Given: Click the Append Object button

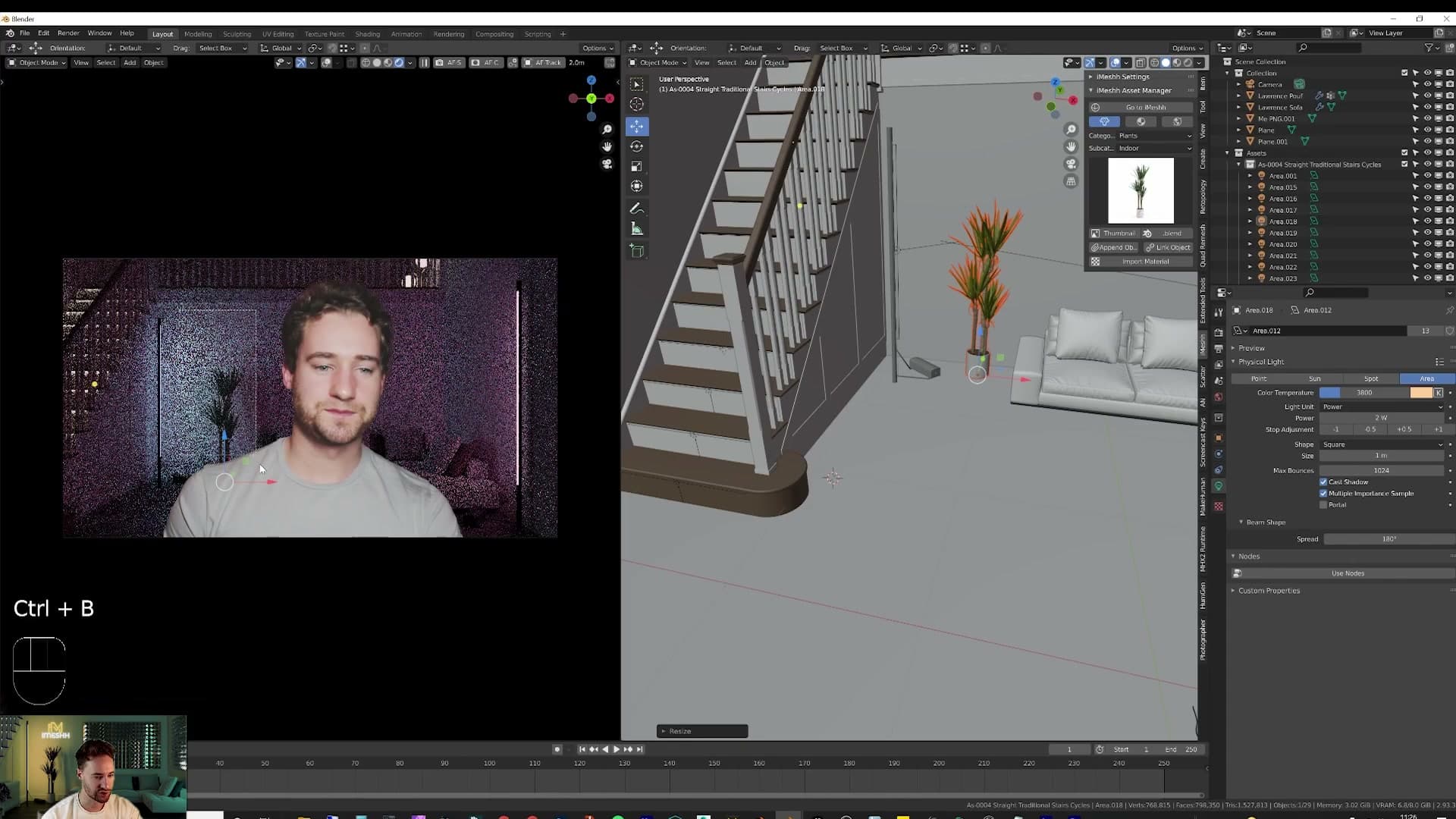Looking at the screenshot, I should (x=1114, y=248).
